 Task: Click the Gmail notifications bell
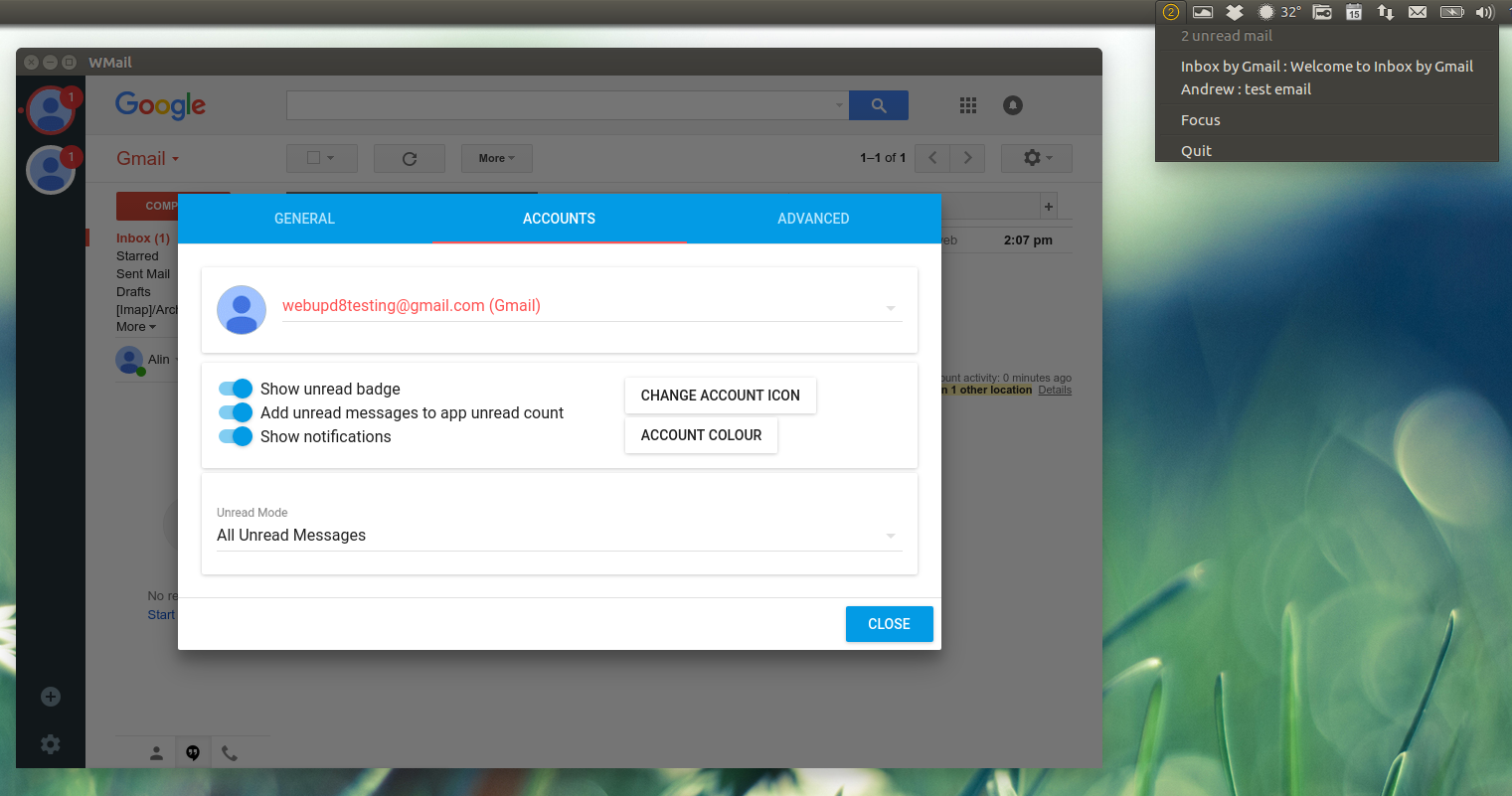(1012, 104)
